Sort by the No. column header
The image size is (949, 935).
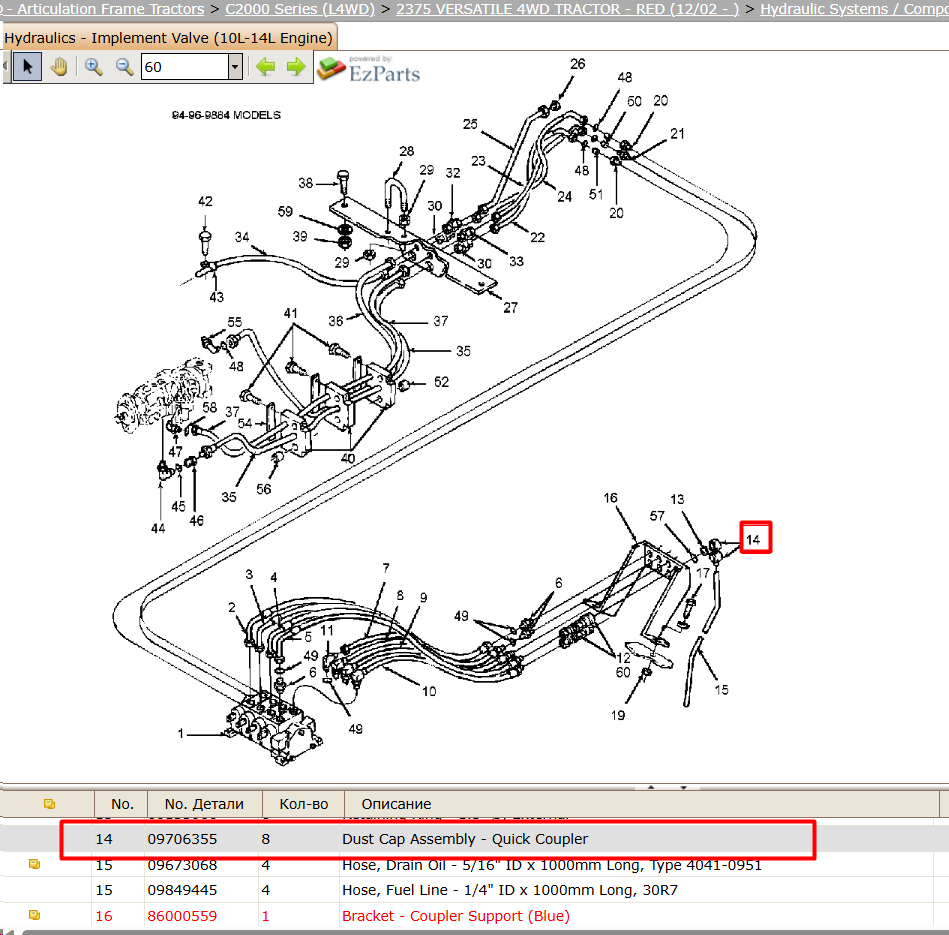pos(122,804)
